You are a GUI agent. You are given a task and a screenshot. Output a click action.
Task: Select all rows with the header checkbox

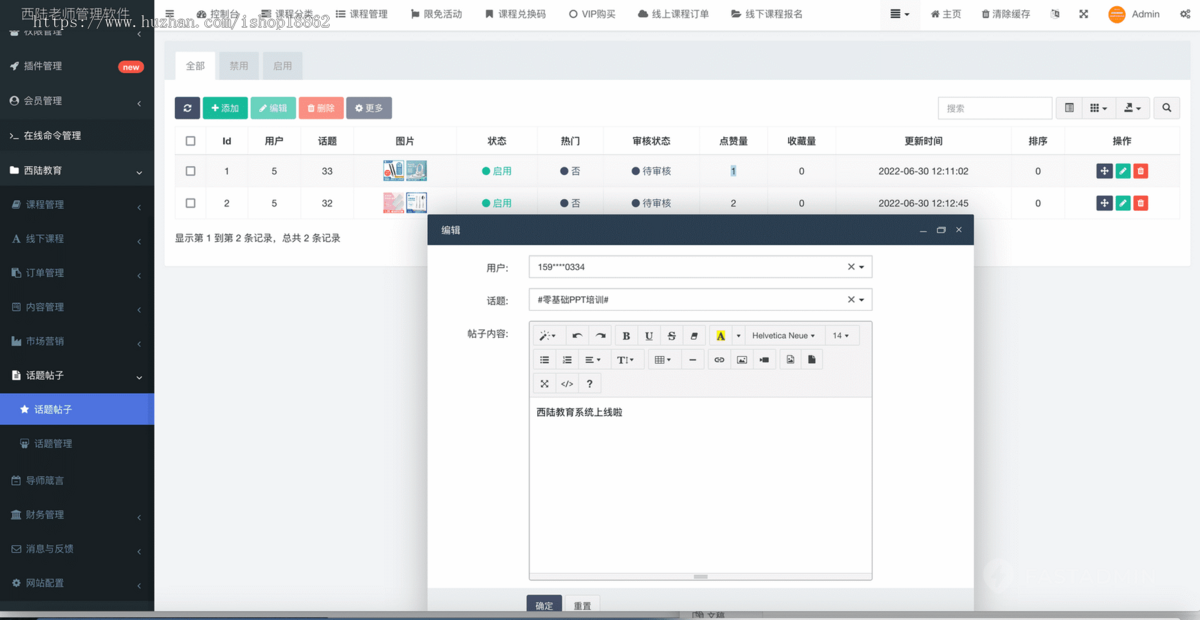pyautogui.click(x=191, y=140)
